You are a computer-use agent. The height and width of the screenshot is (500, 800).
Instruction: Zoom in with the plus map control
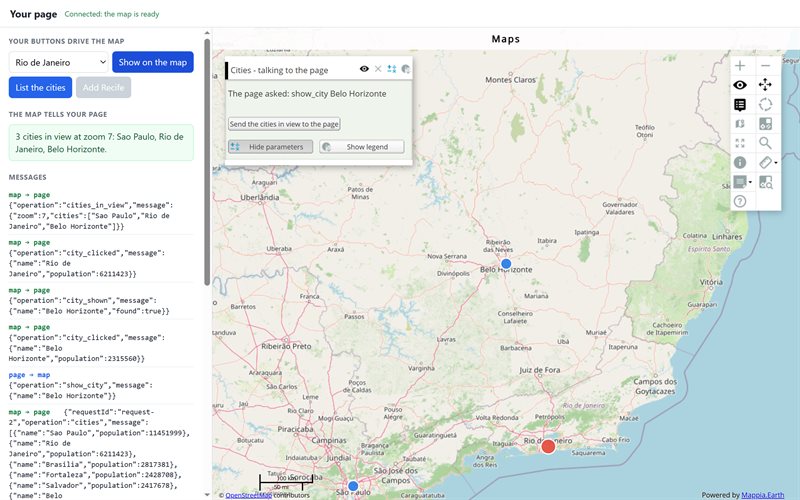740,66
